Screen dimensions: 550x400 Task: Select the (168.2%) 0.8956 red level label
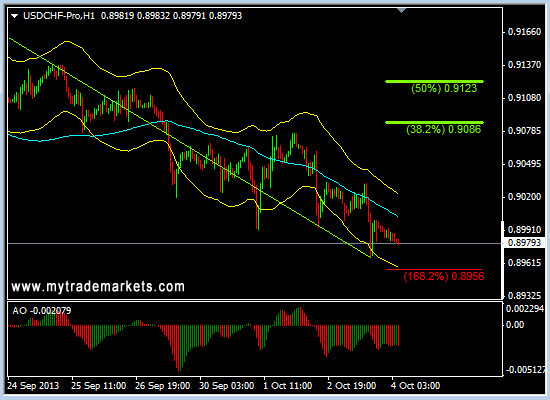pyautogui.click(x=444, y=276)
